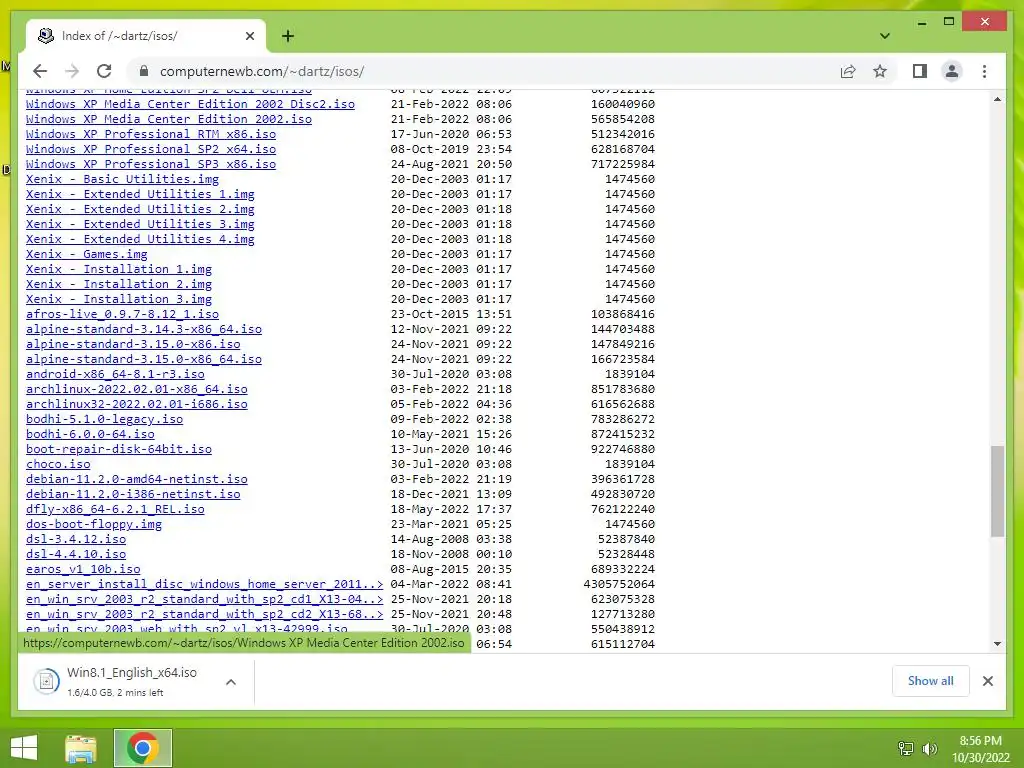Click the Chrome taskbar icon
The width and height of the screenshot is (1024, 768).
142,748
